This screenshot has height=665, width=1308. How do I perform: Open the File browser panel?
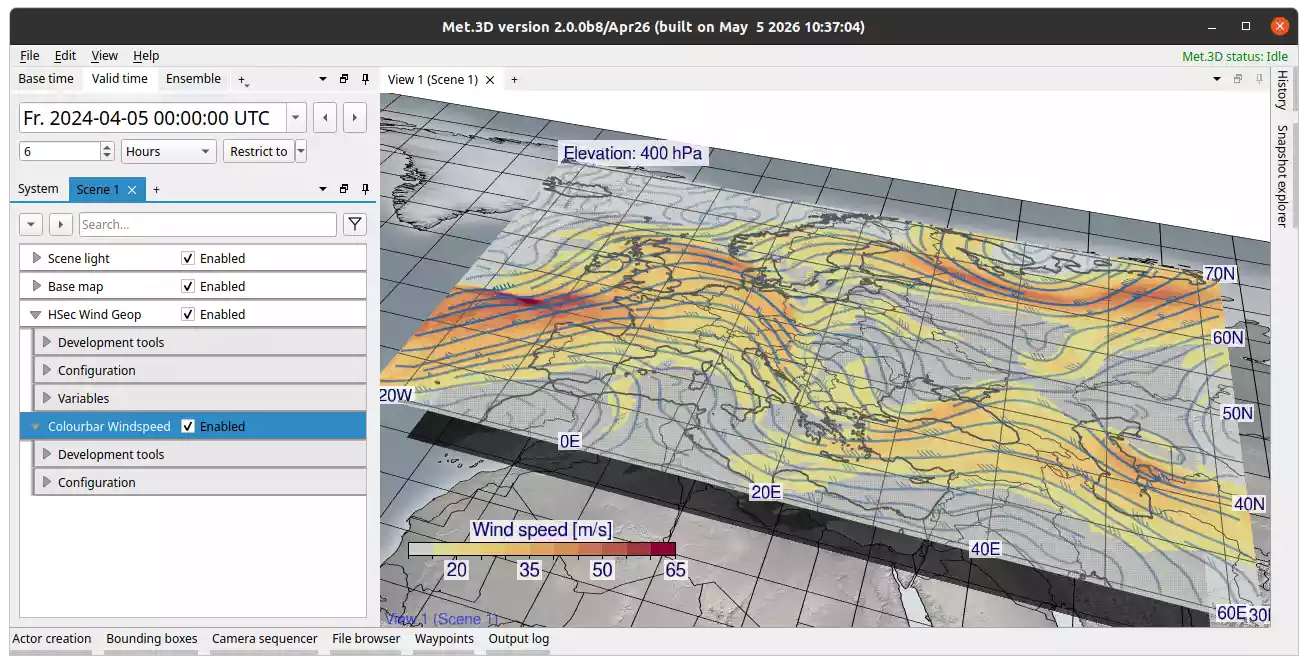[x=366, y=639]
